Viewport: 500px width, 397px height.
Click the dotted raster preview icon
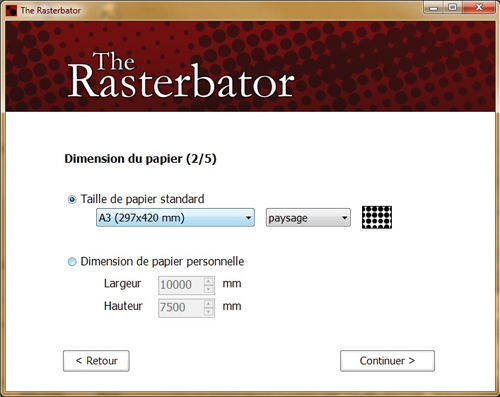click(x=377, y=217)
